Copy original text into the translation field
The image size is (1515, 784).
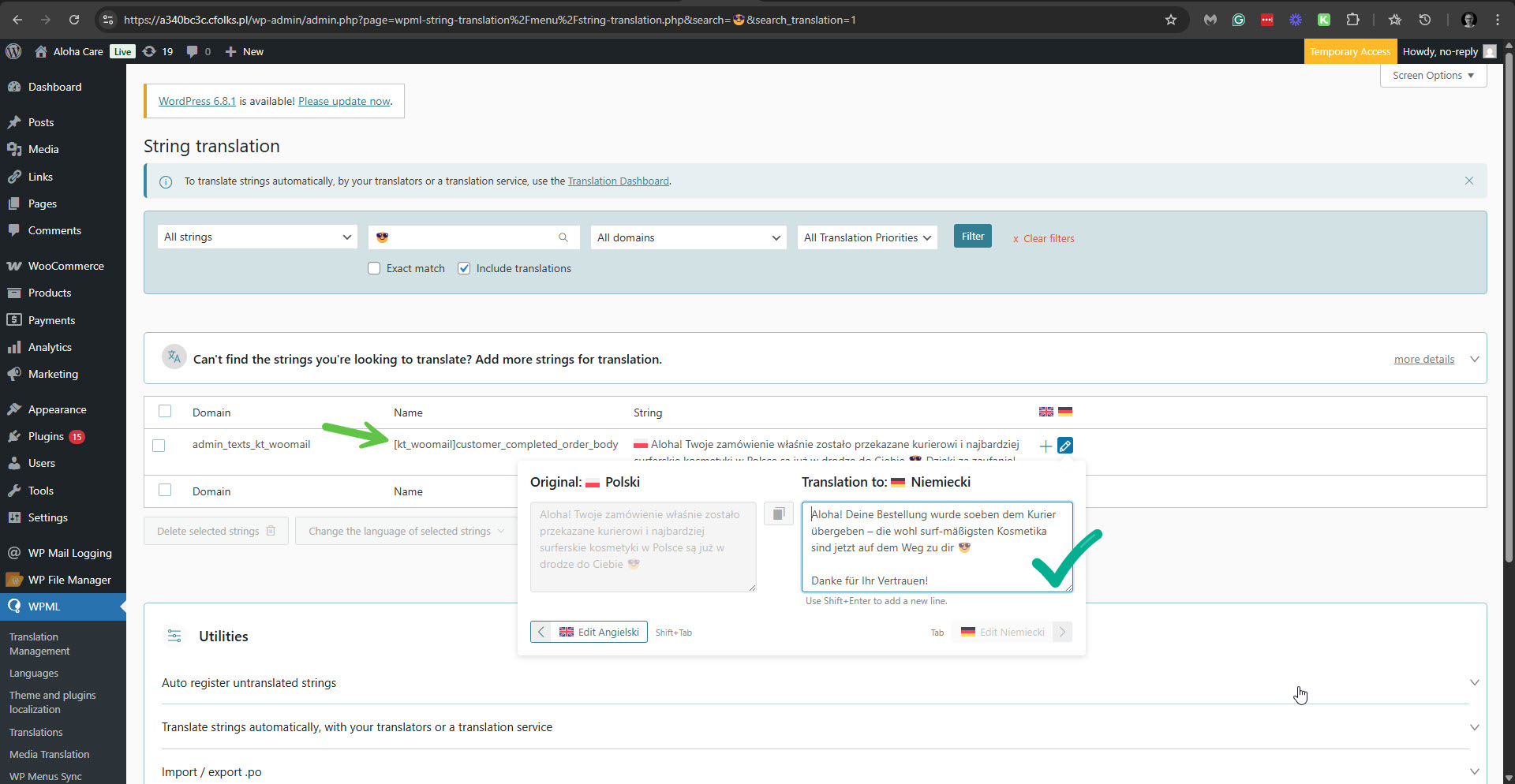[778, 514]
